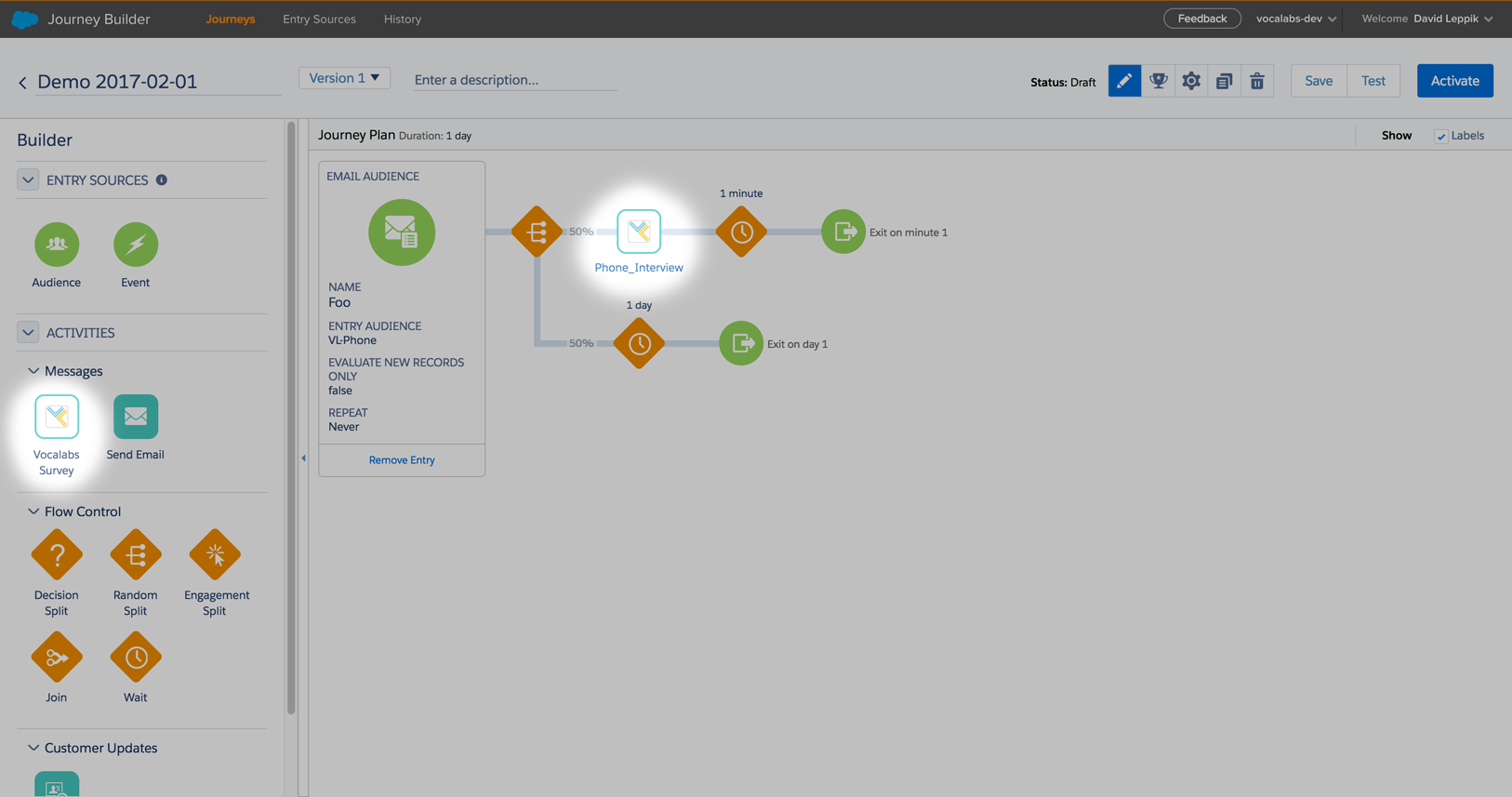Viewport: 1512px width, 797px height.
Task: Pick the Engagement Split icon
Action: 215,555
